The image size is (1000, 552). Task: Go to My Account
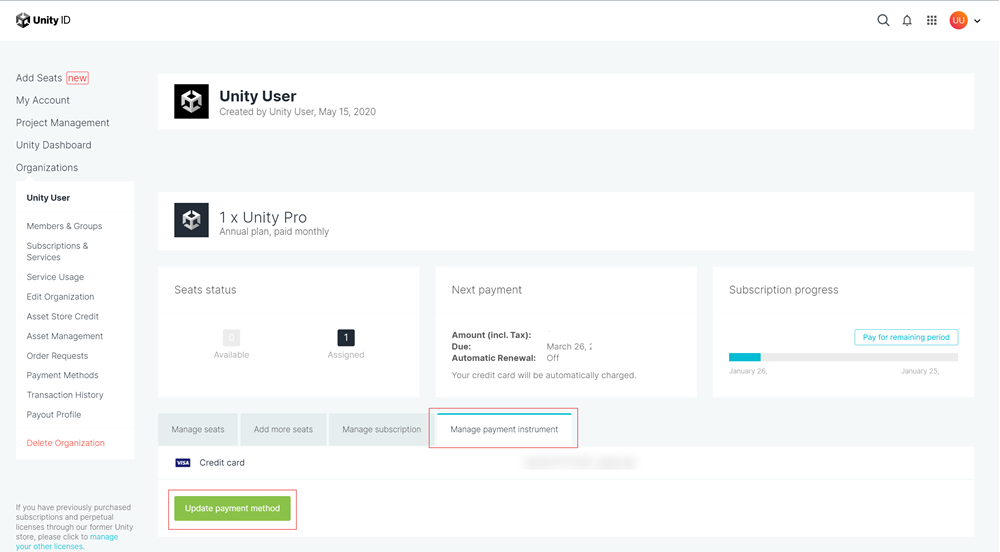(x=43, y=100)
